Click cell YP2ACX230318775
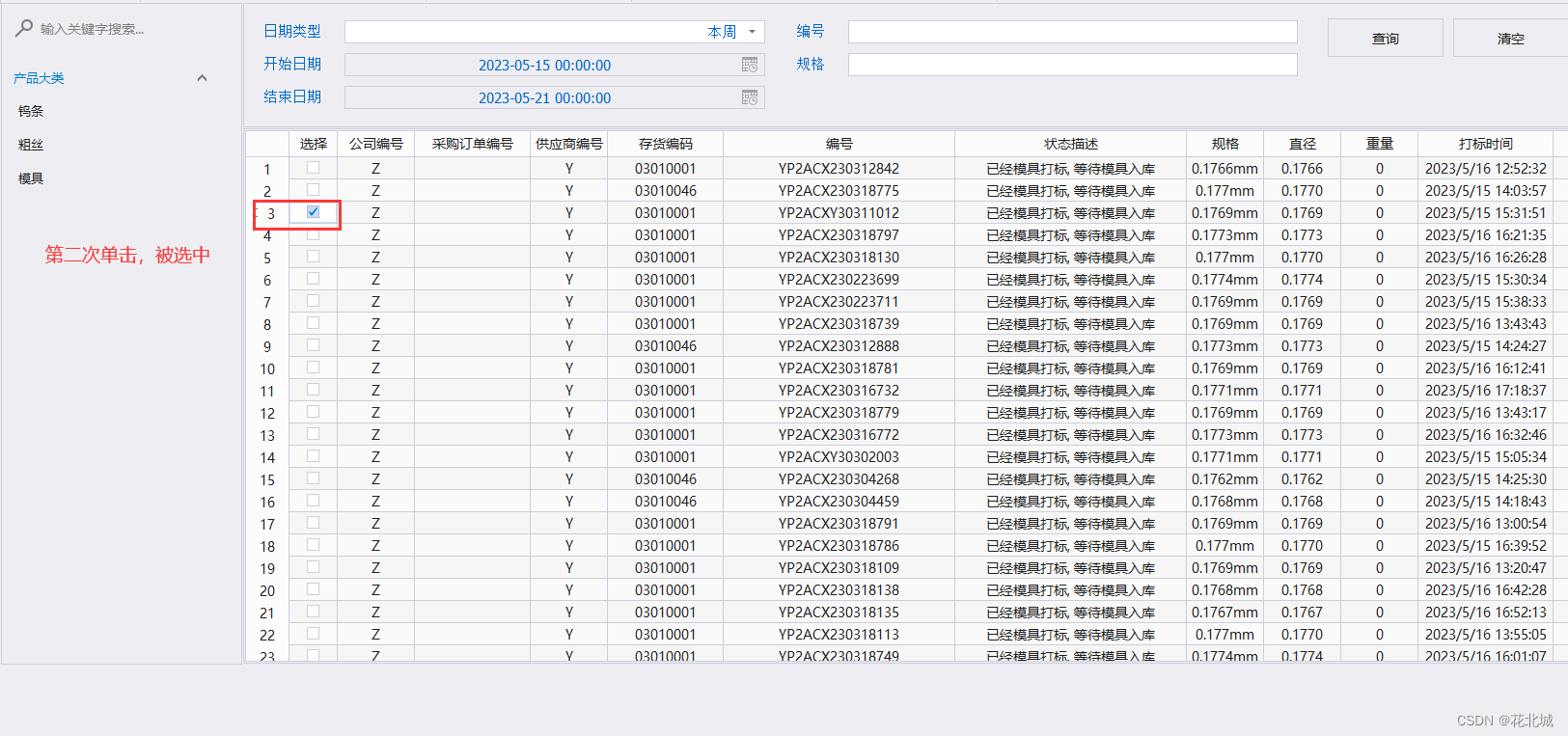1568x736 pixels. 839,191
